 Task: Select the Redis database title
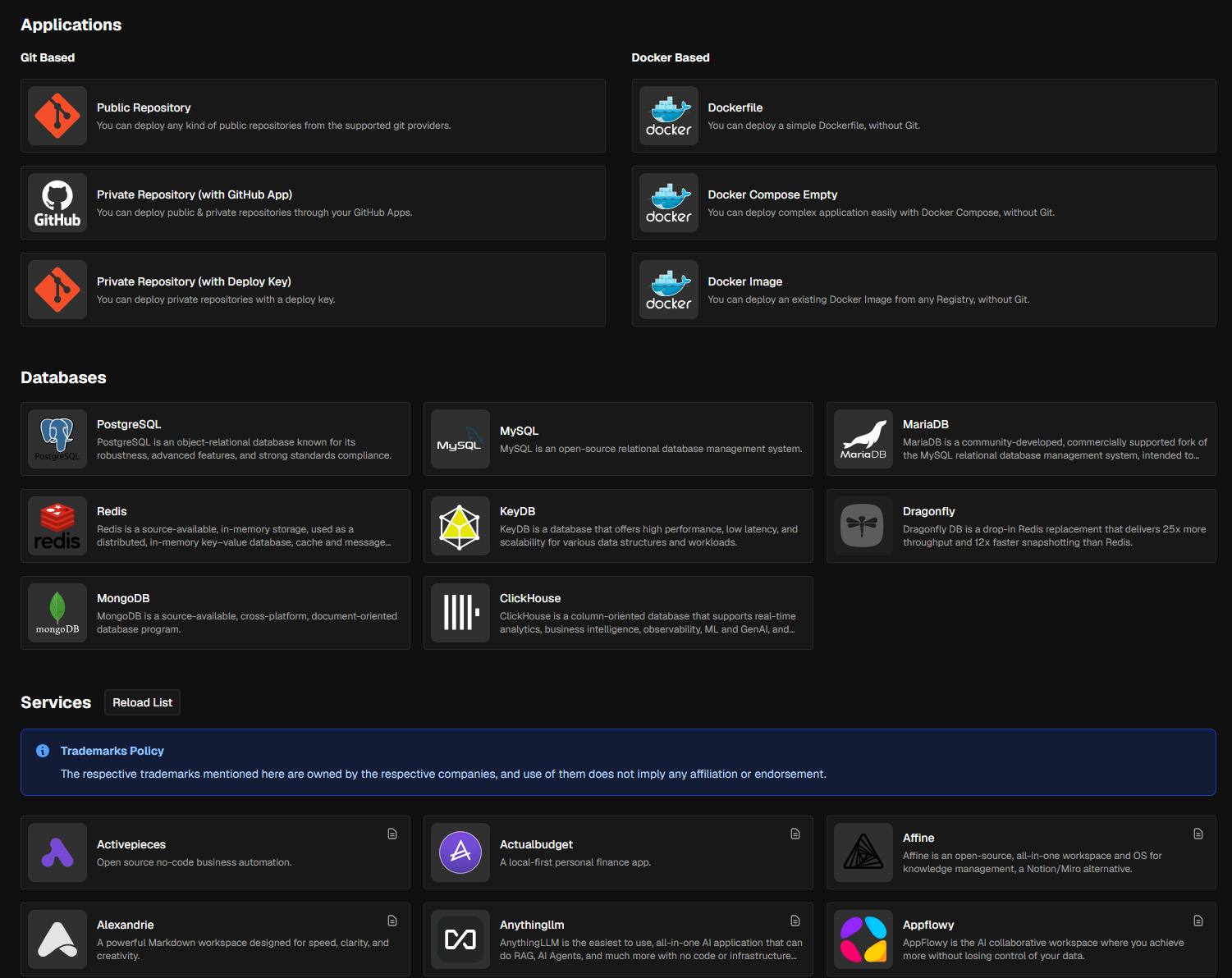pos(112,511)
